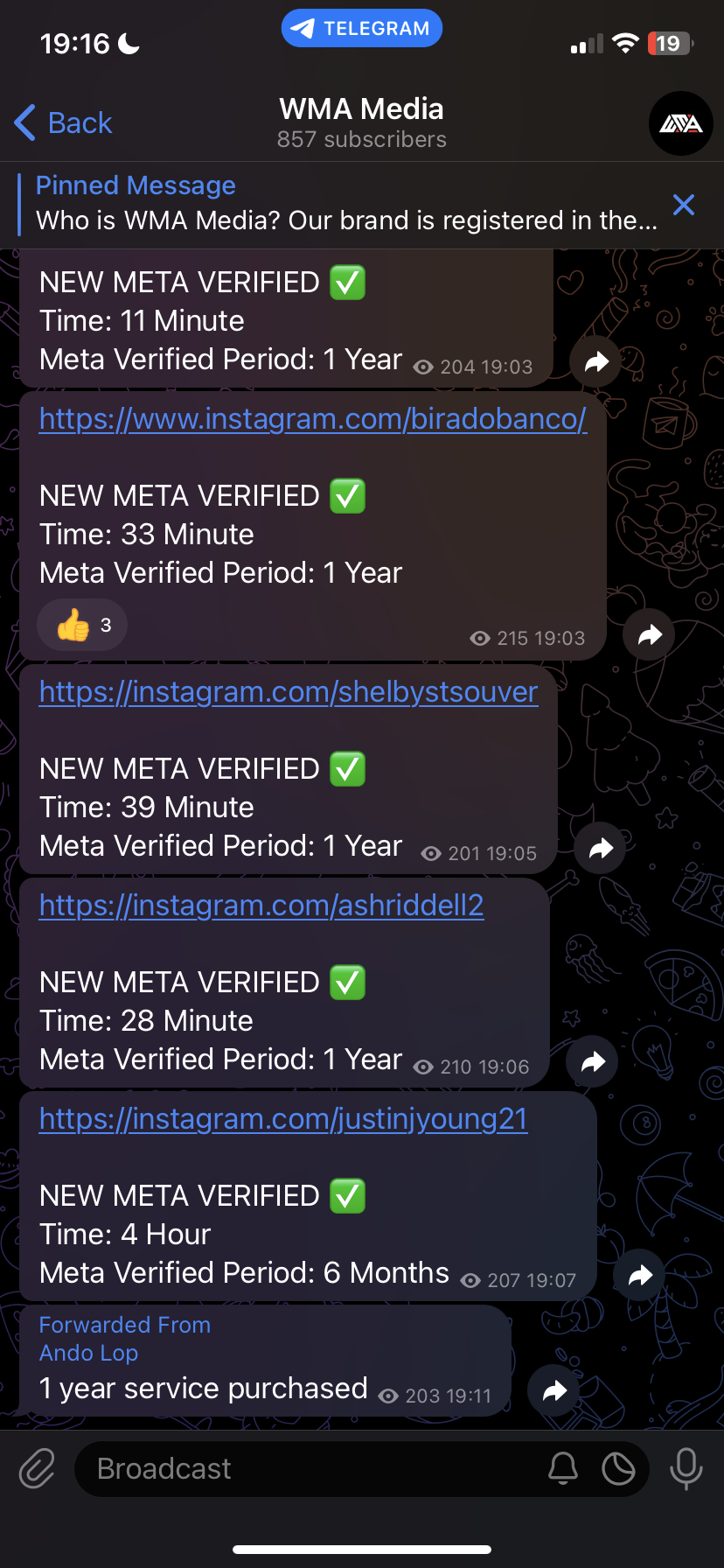Forward the ashriddell2 verified message

(593, 1061)
